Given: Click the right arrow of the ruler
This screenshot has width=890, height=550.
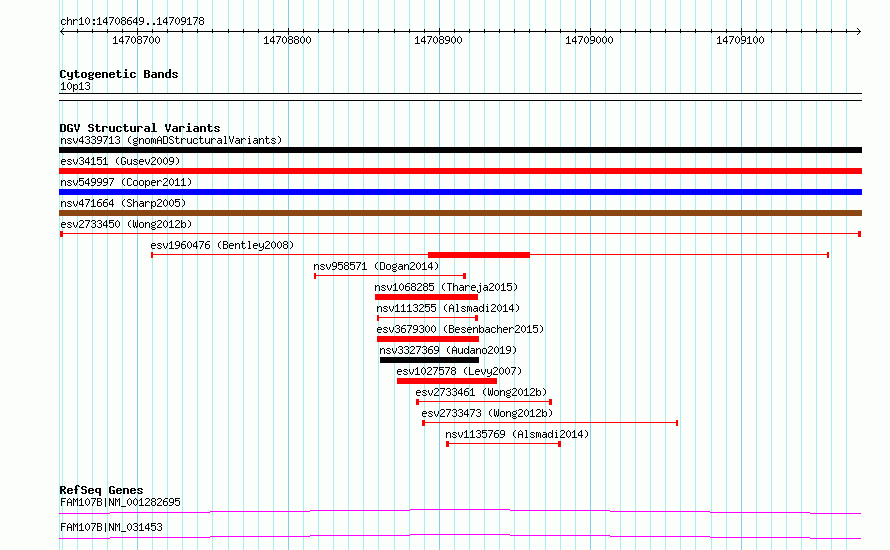Looking at the screenshot, I should tap(859, 32).
